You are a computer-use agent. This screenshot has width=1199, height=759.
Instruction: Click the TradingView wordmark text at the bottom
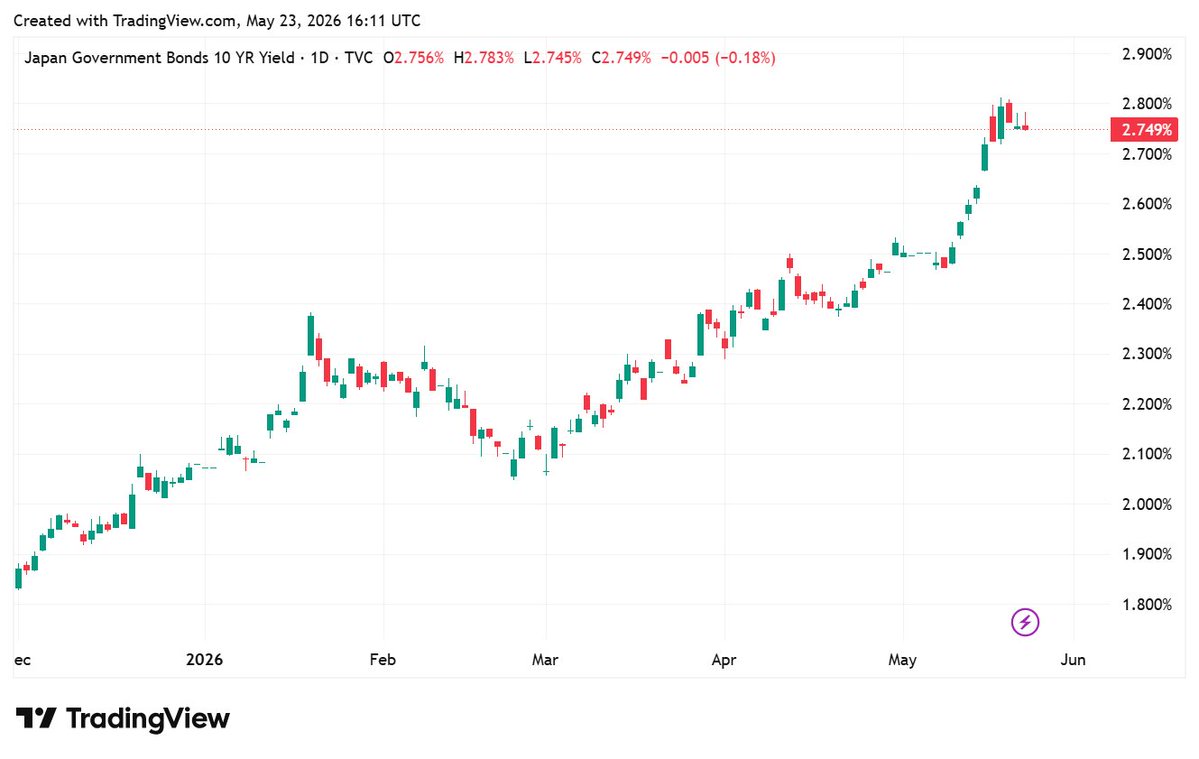[148, 718]
